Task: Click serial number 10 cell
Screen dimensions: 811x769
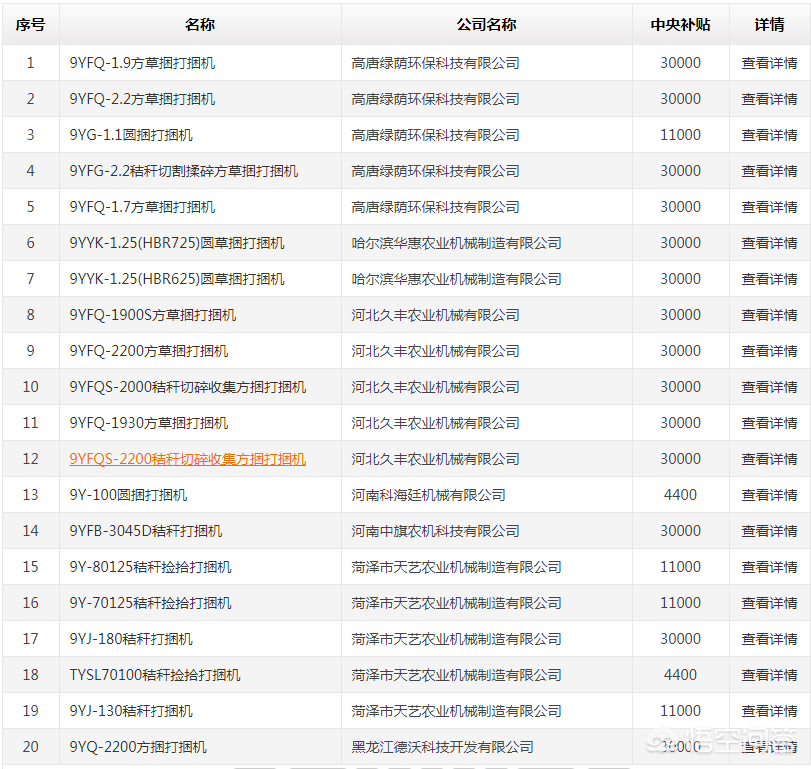Action: point(31,387)
